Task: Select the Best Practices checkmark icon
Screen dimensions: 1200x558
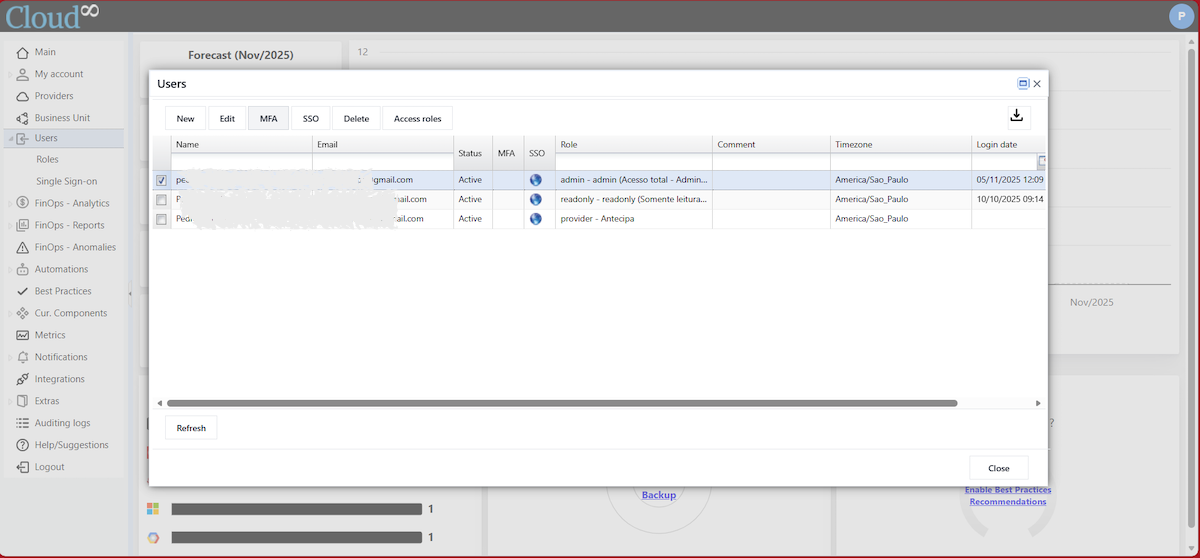Action: [x=22, y=291]
